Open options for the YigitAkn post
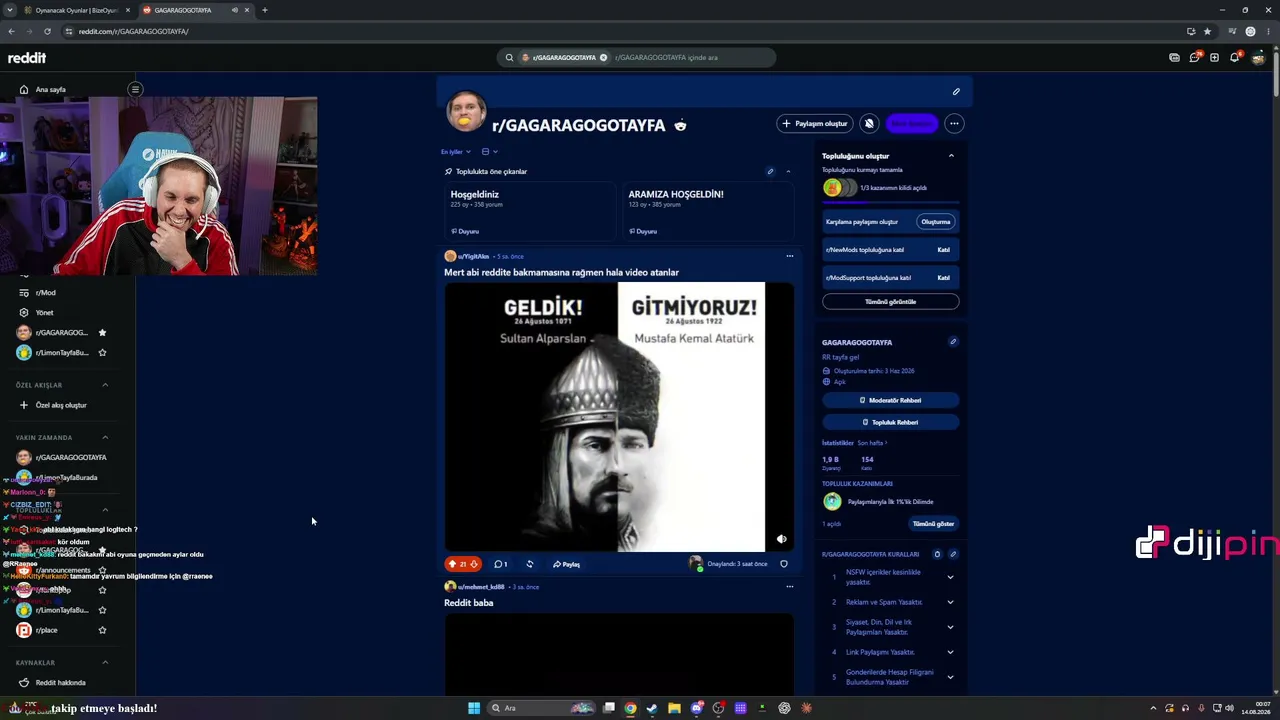Viewport: 1280px width, 720px height. (x=789, y=256)
